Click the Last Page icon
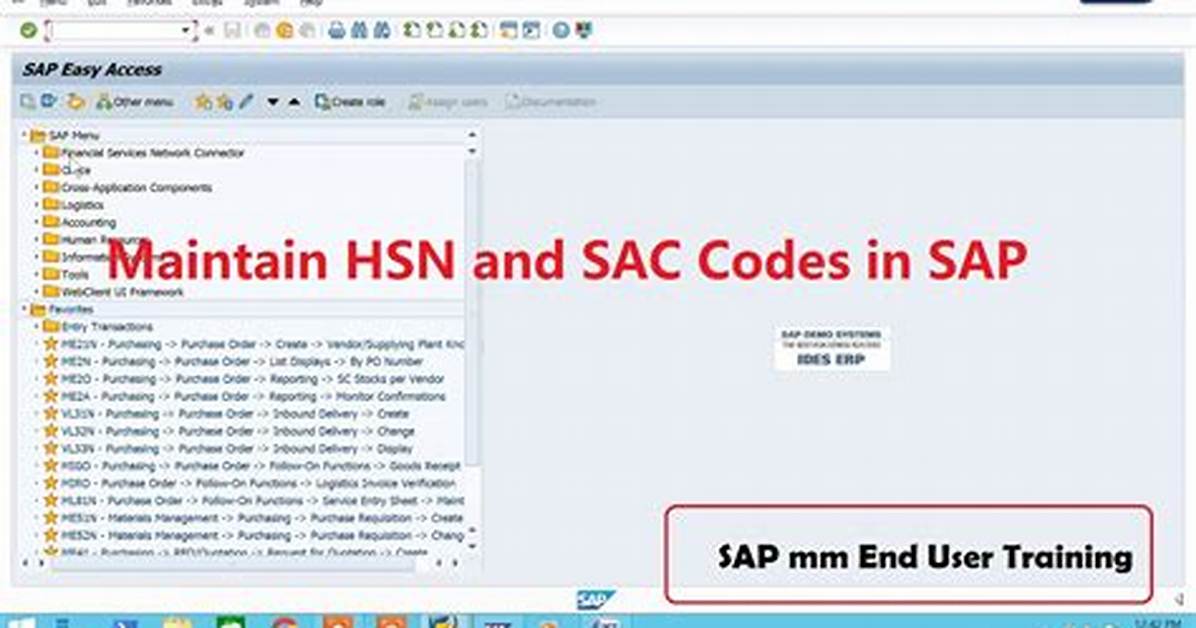Screen dimensions: 1196x628 coord(480,31)
